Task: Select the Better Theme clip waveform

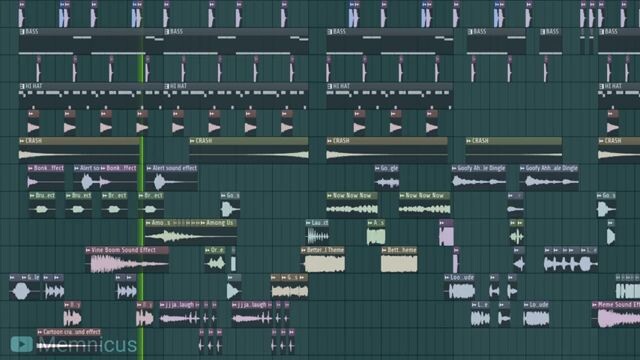Action: click(x=325, y=264)
